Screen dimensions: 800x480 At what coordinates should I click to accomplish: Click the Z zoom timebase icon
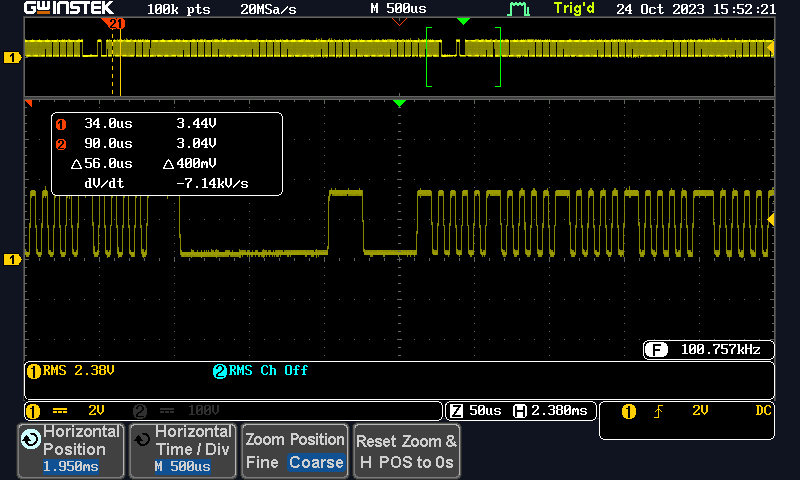[456, 411]
